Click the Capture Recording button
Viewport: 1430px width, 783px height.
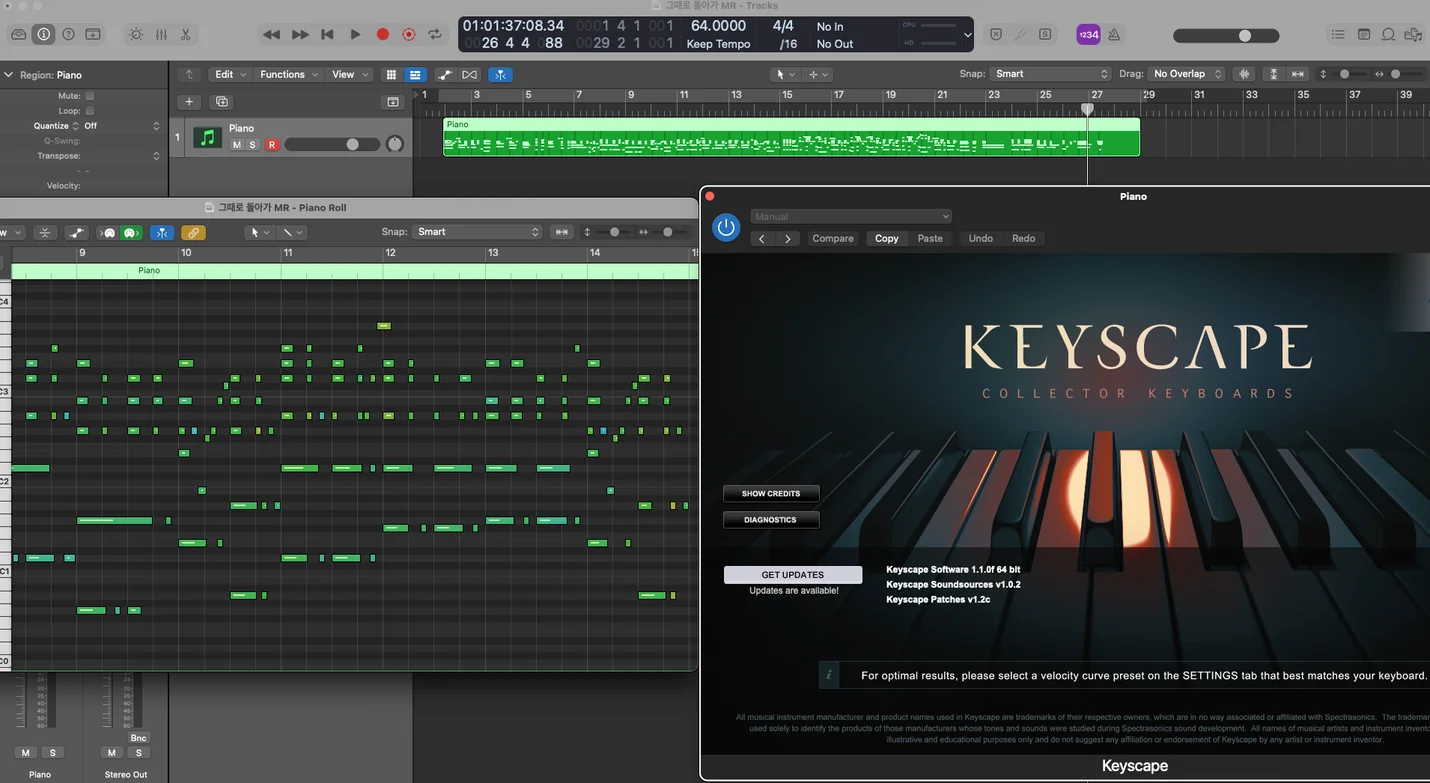408,34
